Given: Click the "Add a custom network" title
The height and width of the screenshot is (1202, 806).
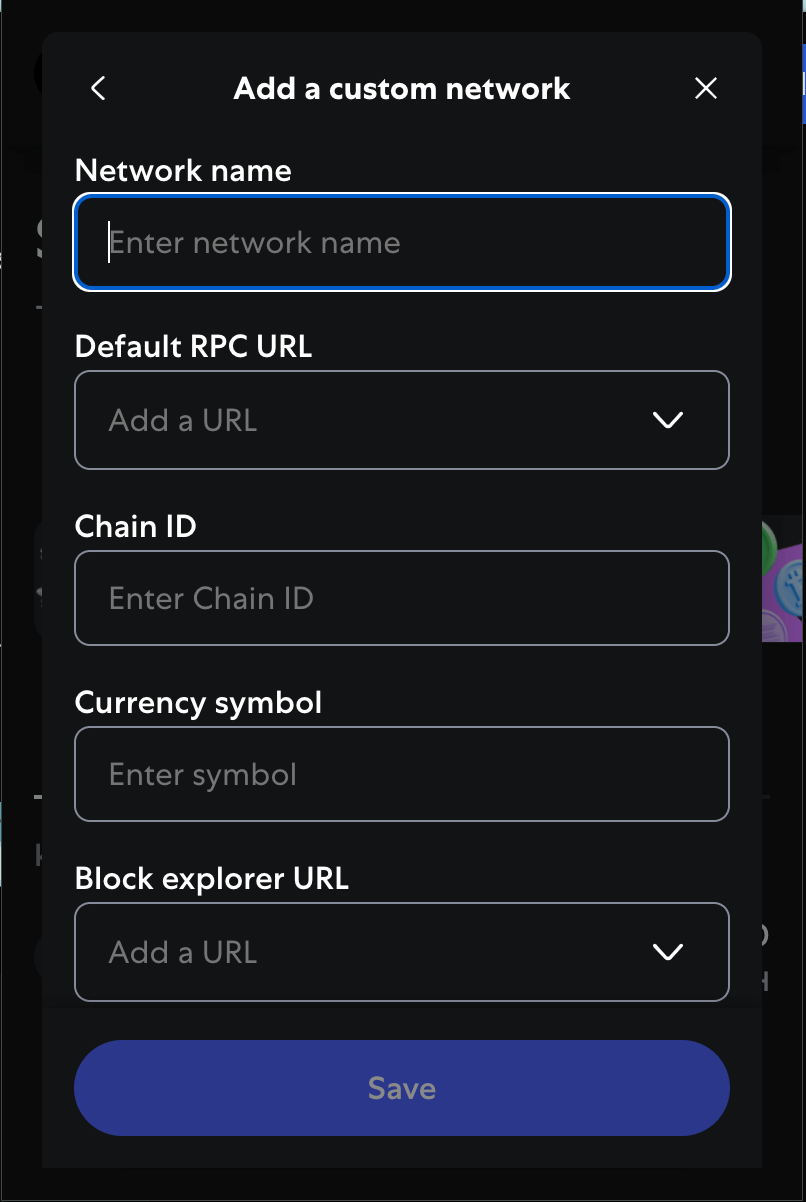Looking at the screenshot, I should (402, 88).
